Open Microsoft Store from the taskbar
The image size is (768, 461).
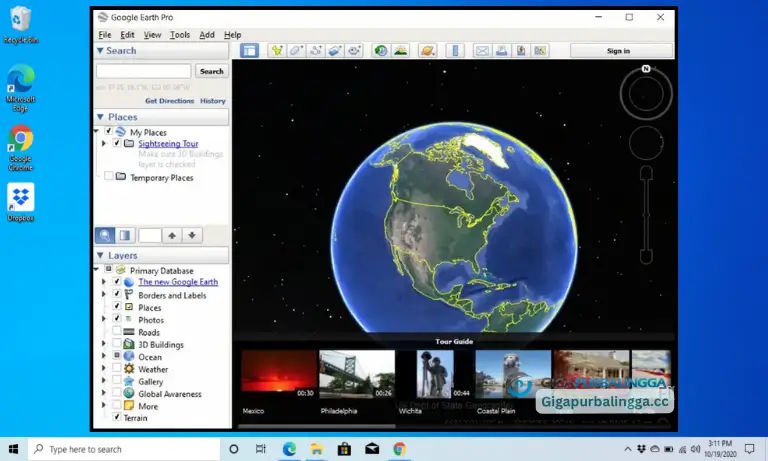[x=344, y=449]
